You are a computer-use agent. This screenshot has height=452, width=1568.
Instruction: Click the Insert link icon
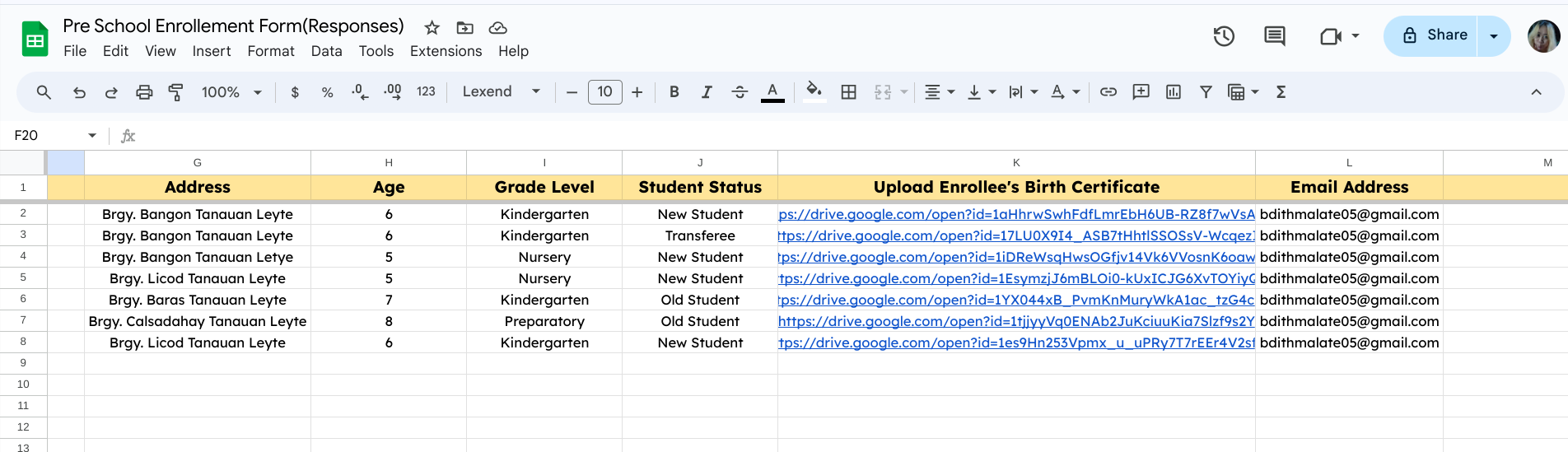click(x=1108, y=92)
